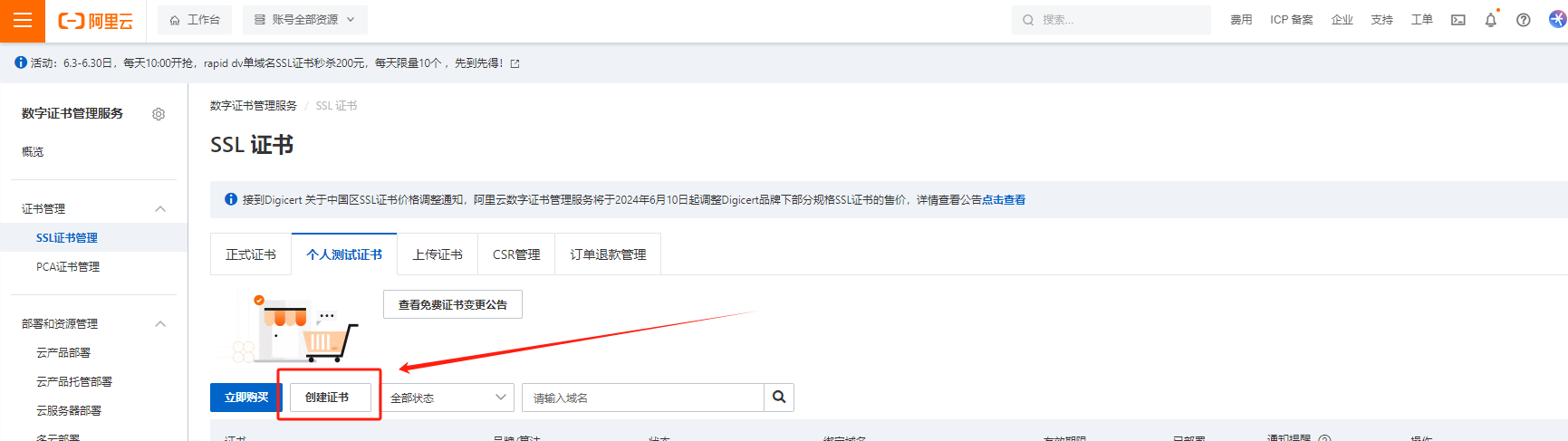This screenshot has width=1568, height=441.
Task: Open the hamburger main menu
Action: 23,21
